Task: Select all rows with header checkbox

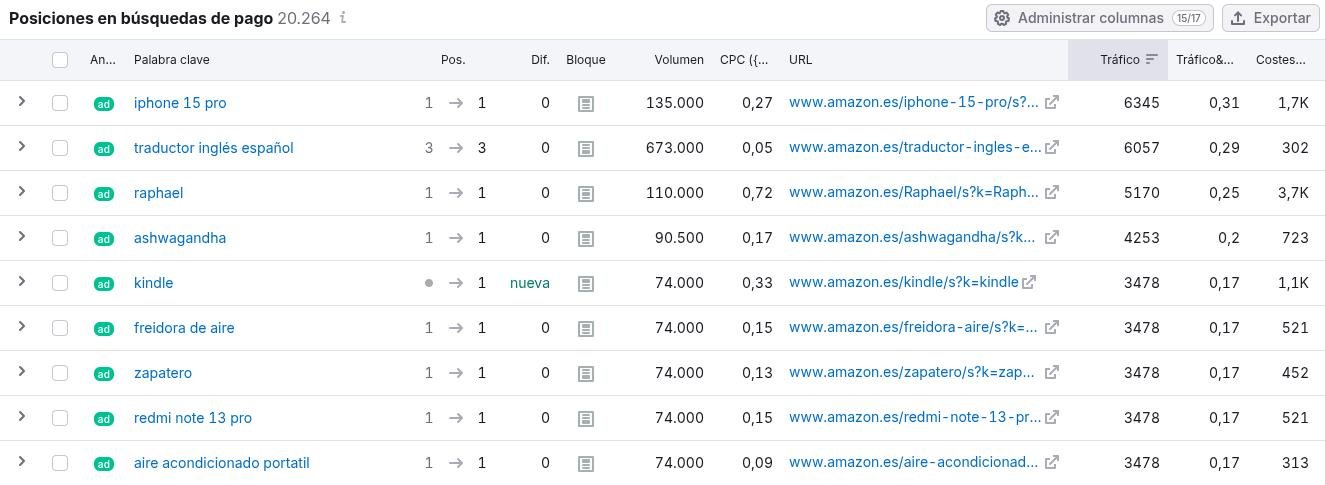Action: (60, 60)
